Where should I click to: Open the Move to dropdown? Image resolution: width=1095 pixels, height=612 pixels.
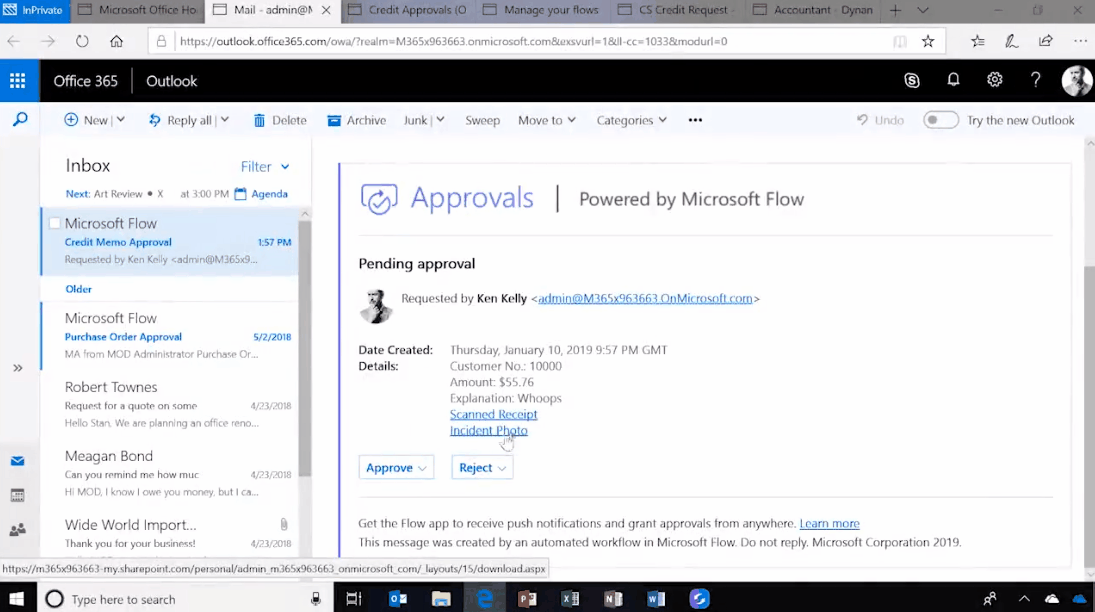547,120
